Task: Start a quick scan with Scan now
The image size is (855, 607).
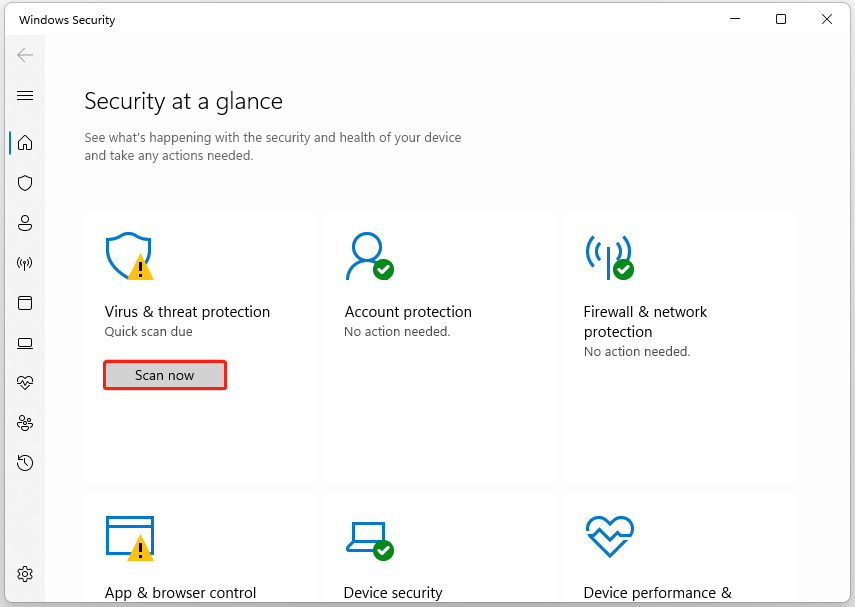Action: (165, 375)
